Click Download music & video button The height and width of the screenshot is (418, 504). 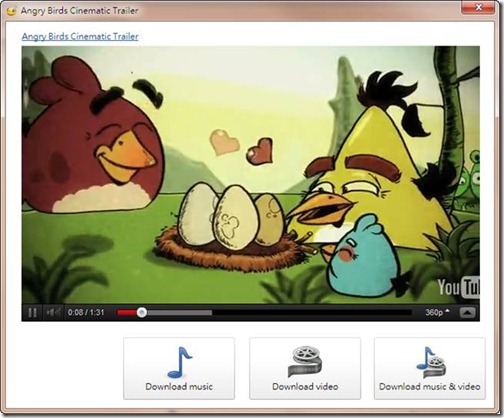point(430,368)
